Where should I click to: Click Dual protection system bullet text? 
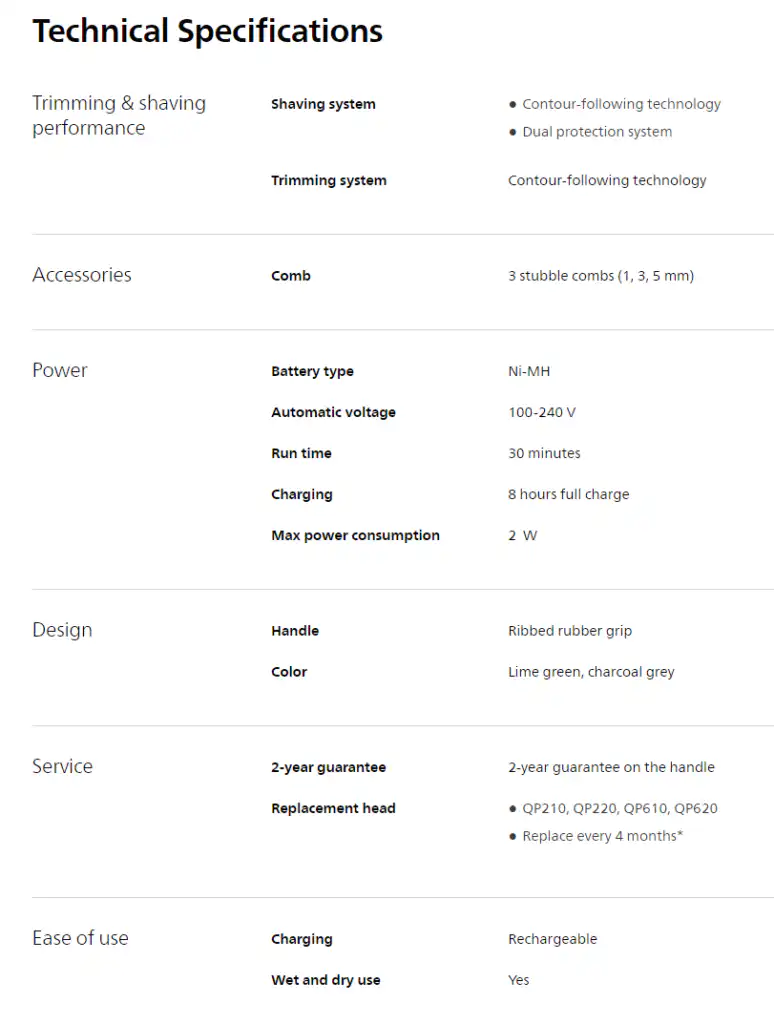click(597, 132)
